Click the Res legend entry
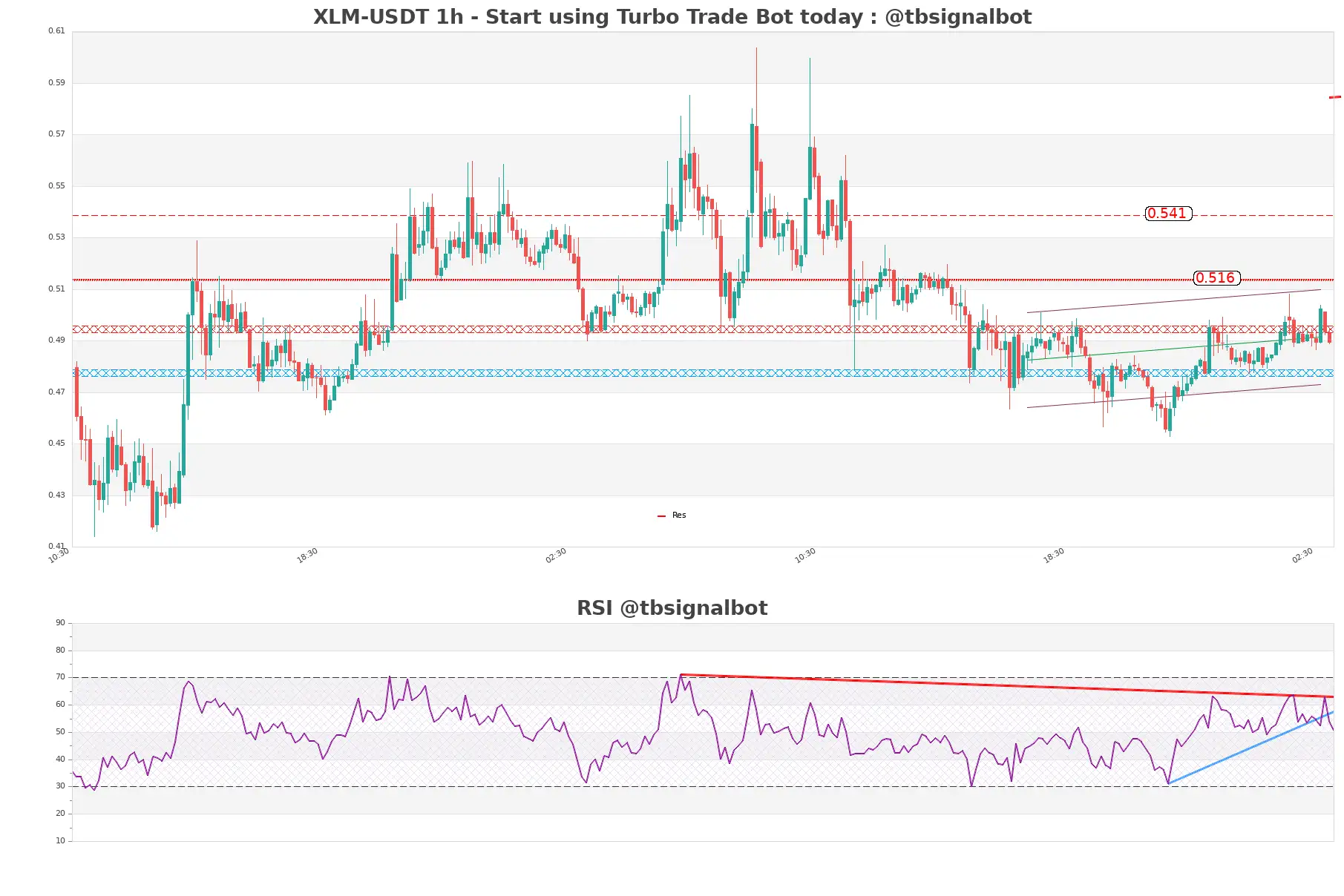 coord(672,515)
